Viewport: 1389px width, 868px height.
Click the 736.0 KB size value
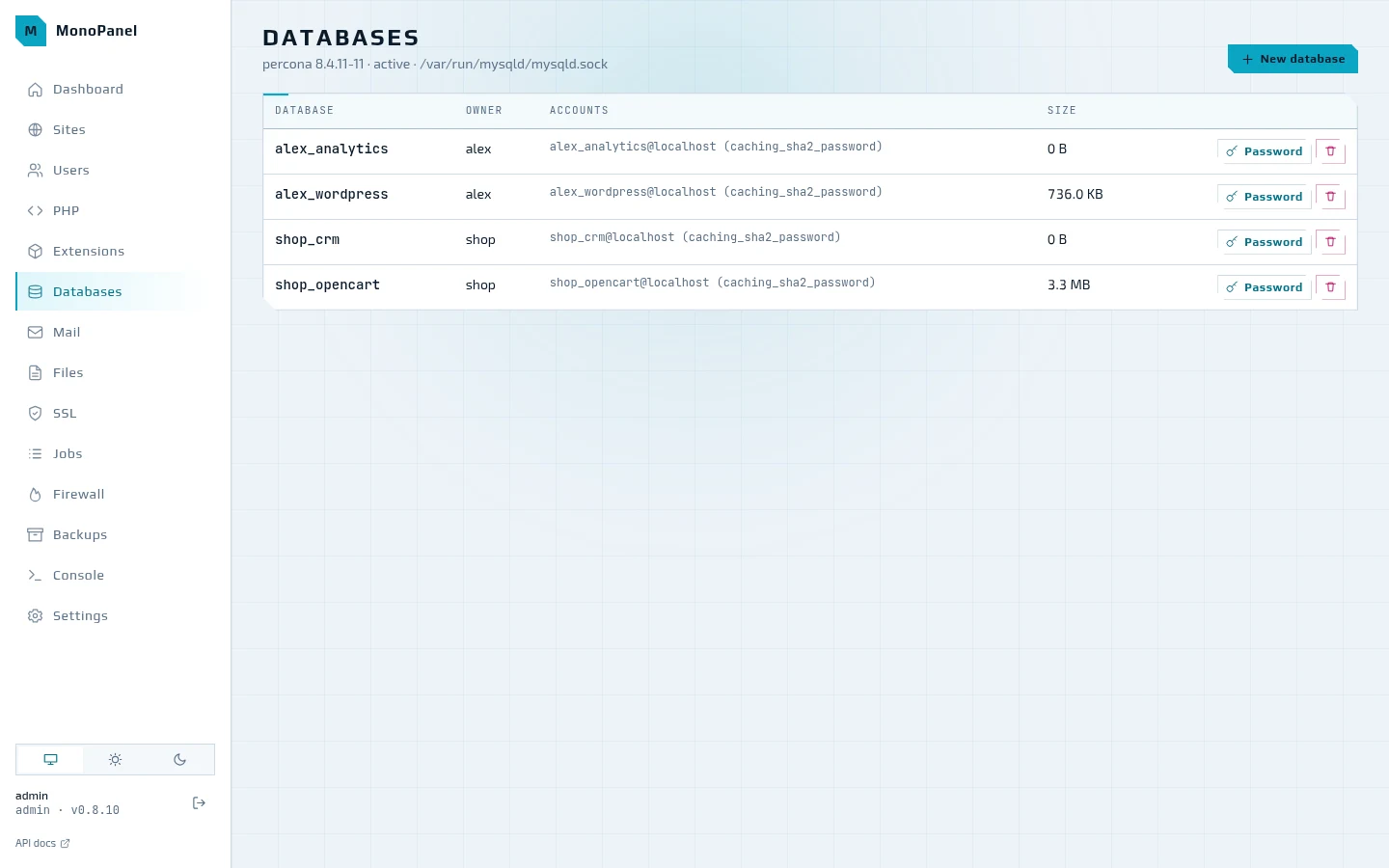[1075, 194]
